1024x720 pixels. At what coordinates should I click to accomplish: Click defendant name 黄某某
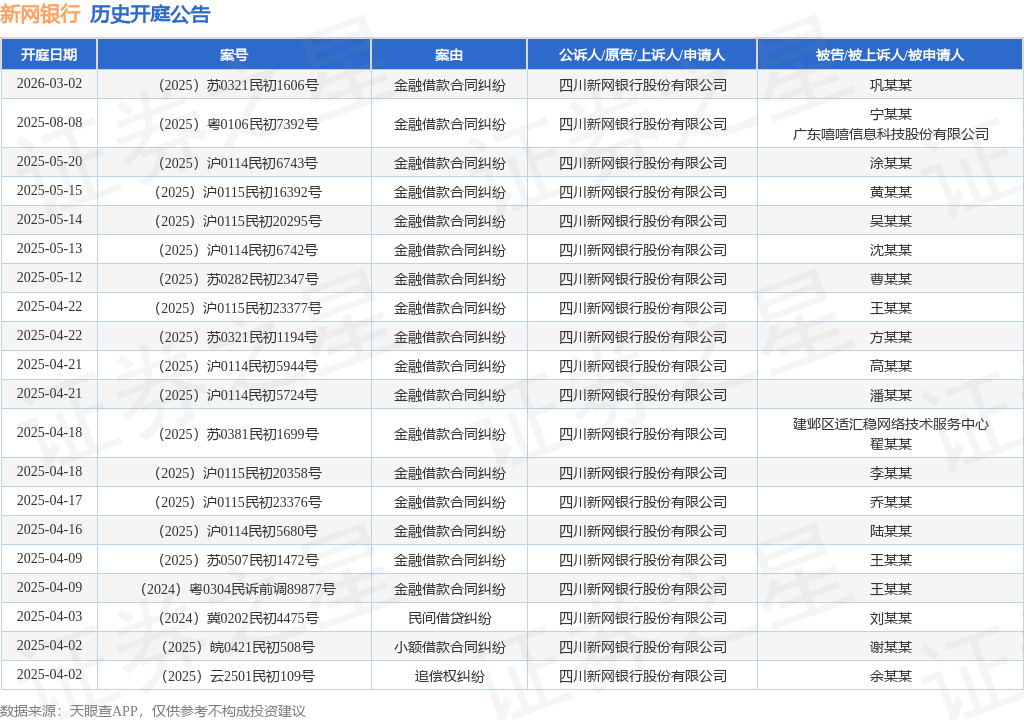pos(890,192)
